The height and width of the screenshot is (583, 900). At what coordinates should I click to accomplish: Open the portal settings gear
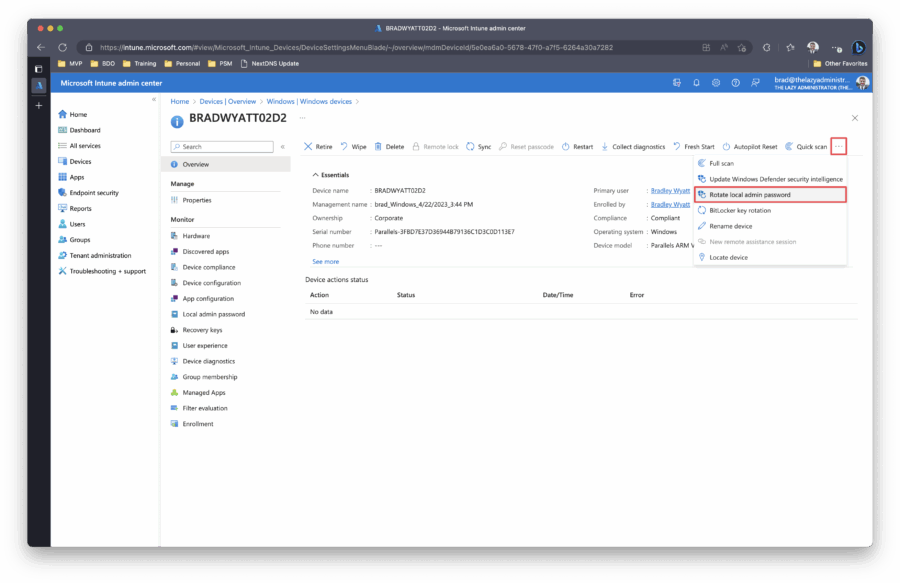click(x=716, y=83)
